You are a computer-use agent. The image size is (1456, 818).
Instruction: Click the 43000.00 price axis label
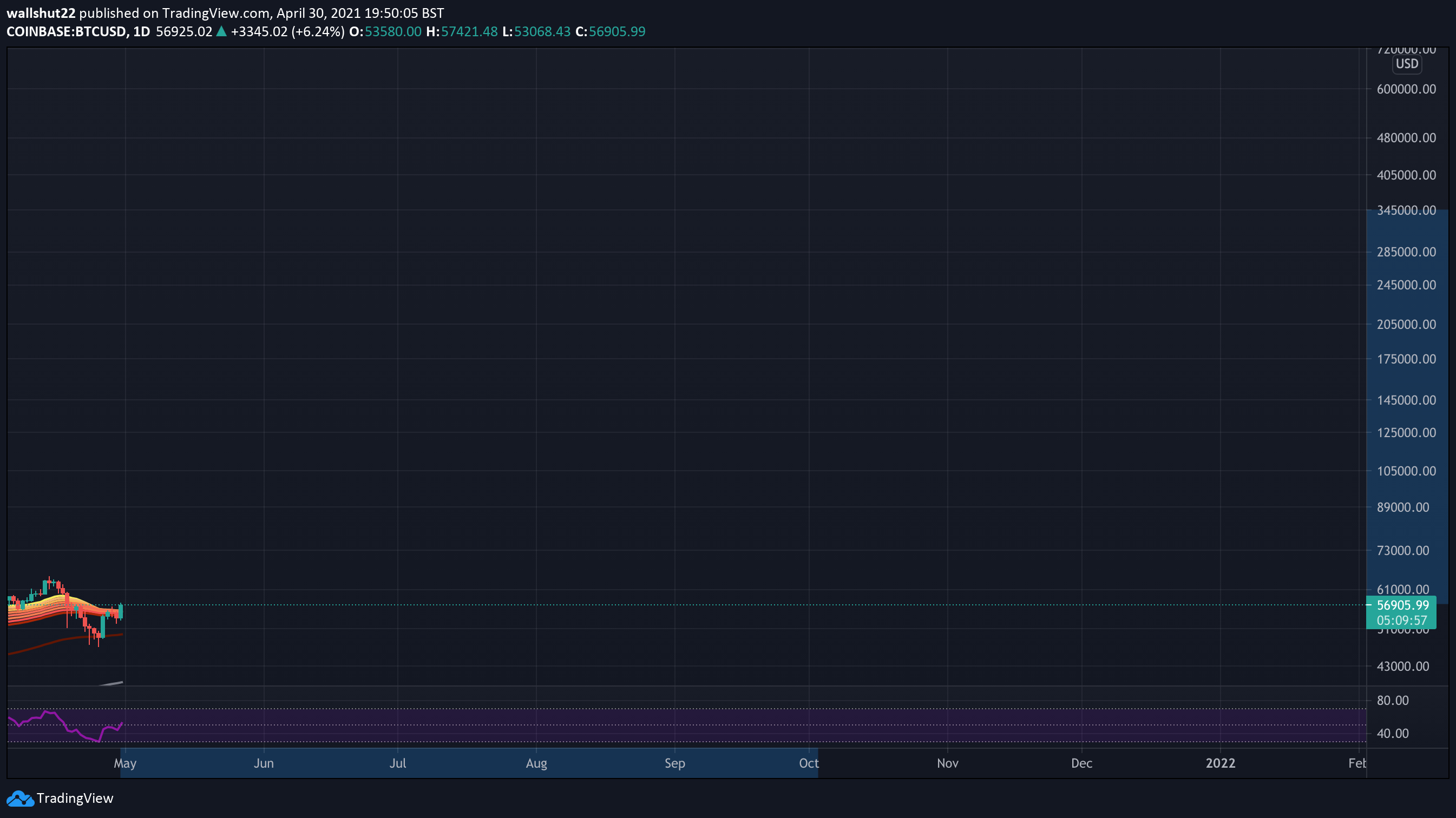[x=1403, y=667]
